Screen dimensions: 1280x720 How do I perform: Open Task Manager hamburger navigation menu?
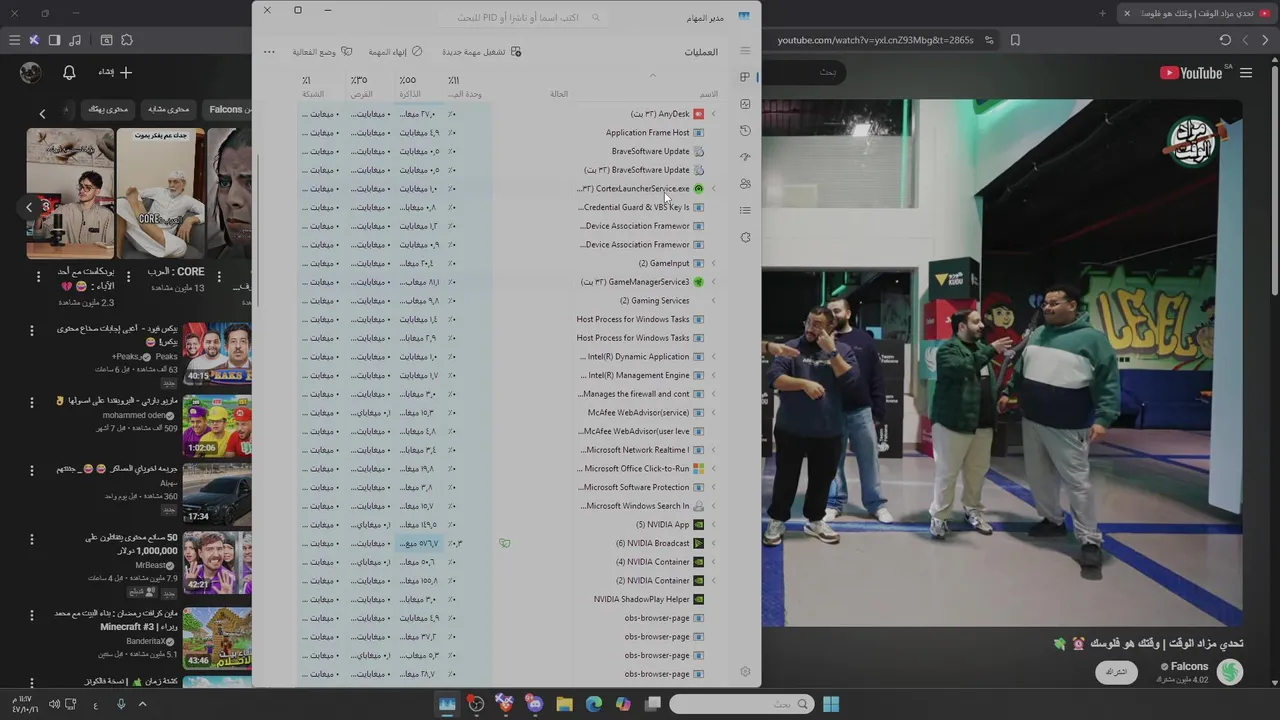coord(745,51)
